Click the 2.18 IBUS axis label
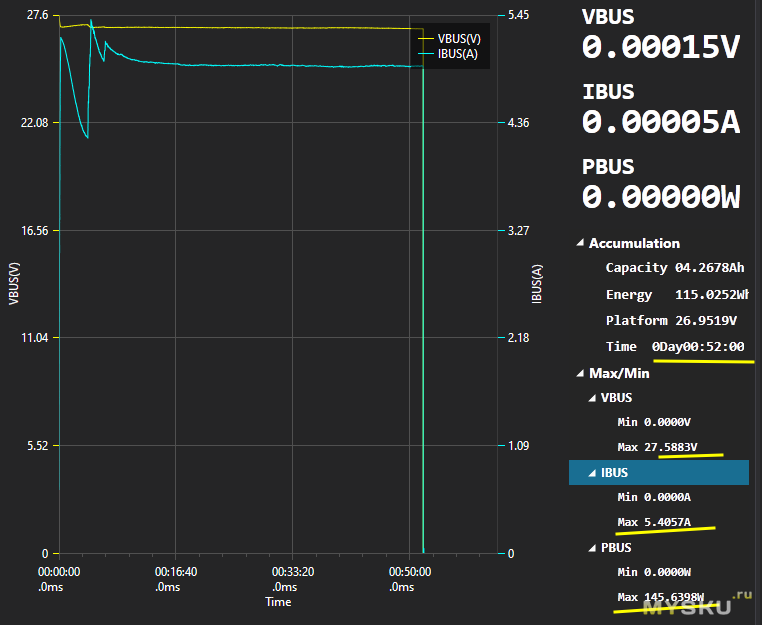The image size is (762, 625). click(x=519, y=337)
